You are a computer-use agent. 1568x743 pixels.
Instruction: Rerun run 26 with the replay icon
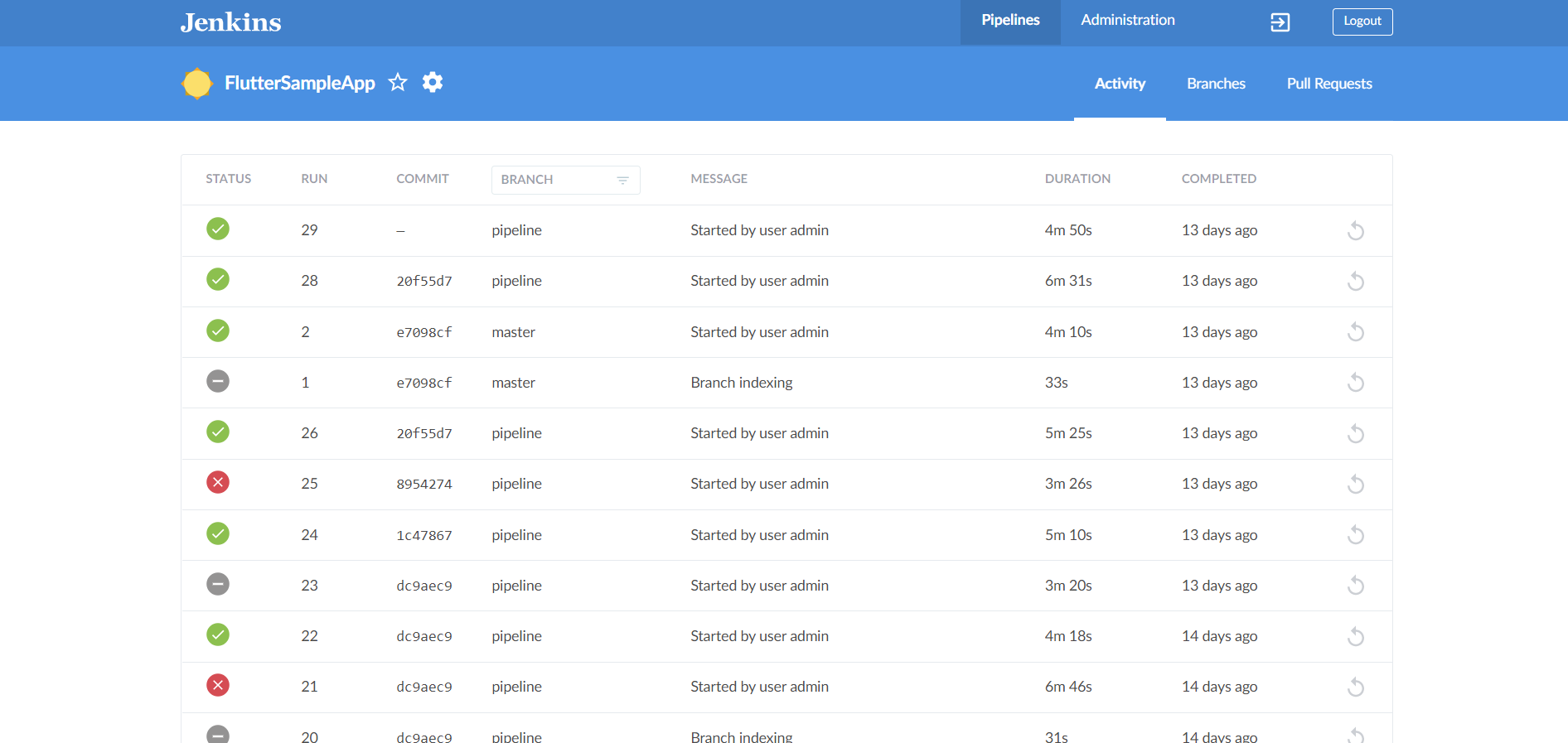pos(1356,433)
